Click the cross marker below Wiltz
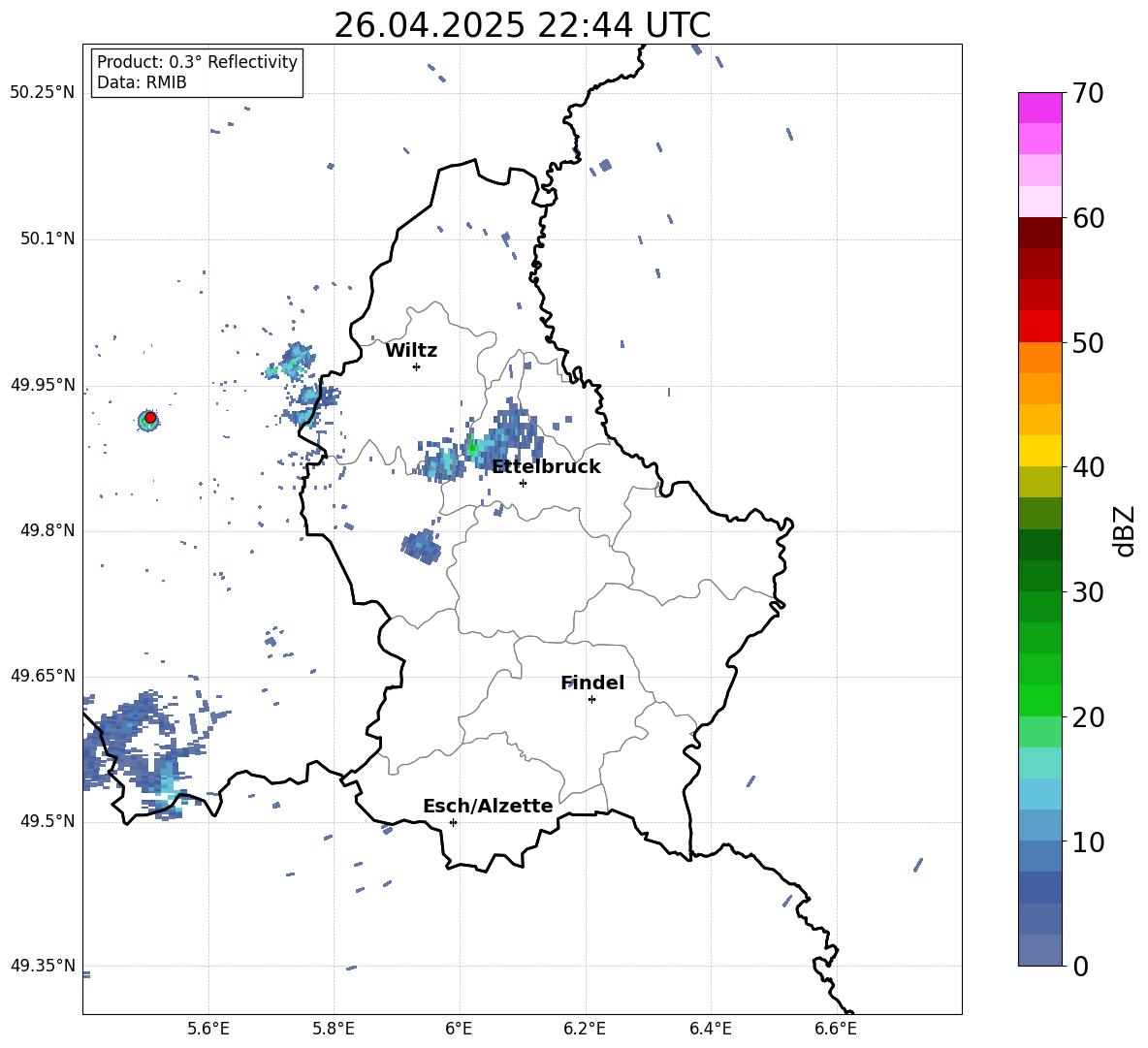This screenshot has width=1148, height=1048. (416, 366)
